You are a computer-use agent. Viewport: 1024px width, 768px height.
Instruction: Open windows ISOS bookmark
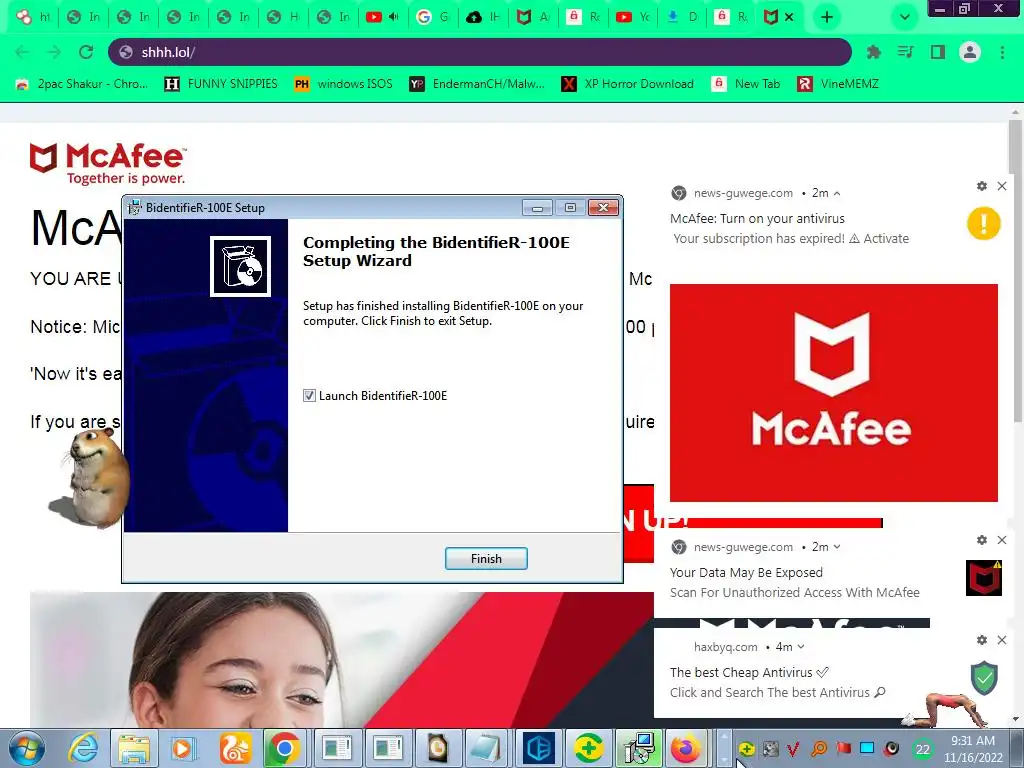coord(344,84)
